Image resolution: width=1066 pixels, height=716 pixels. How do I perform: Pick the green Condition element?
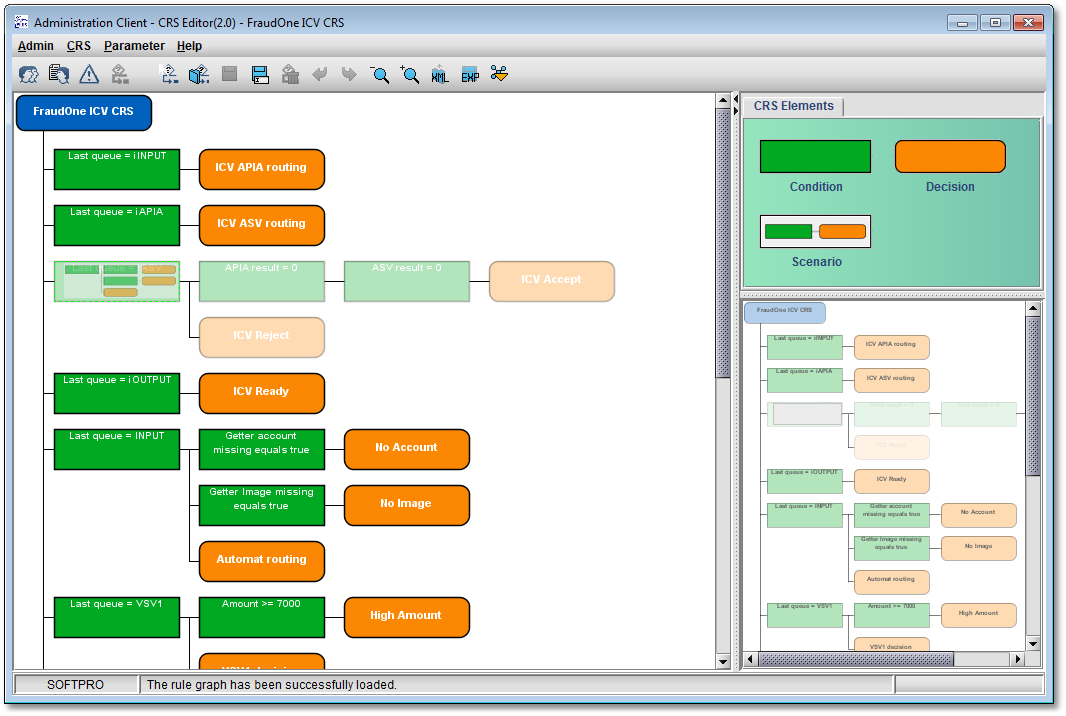click(815, 157)
